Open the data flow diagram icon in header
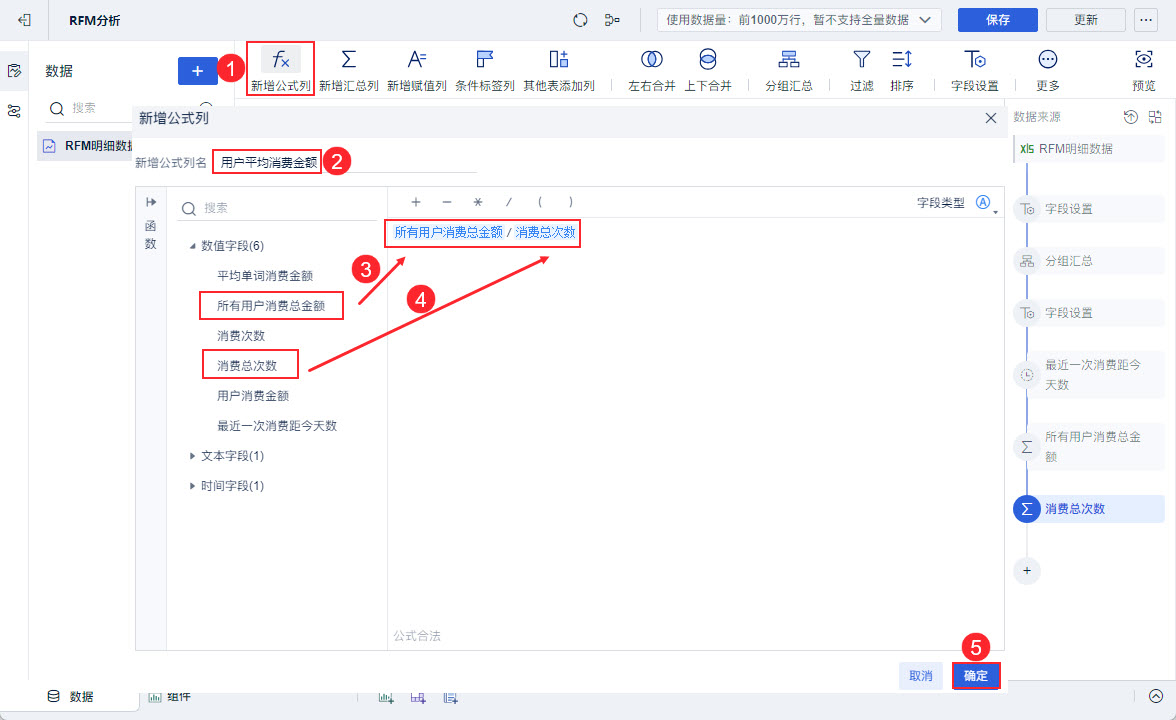1176x720 pixels. click(x=612, y=20)
